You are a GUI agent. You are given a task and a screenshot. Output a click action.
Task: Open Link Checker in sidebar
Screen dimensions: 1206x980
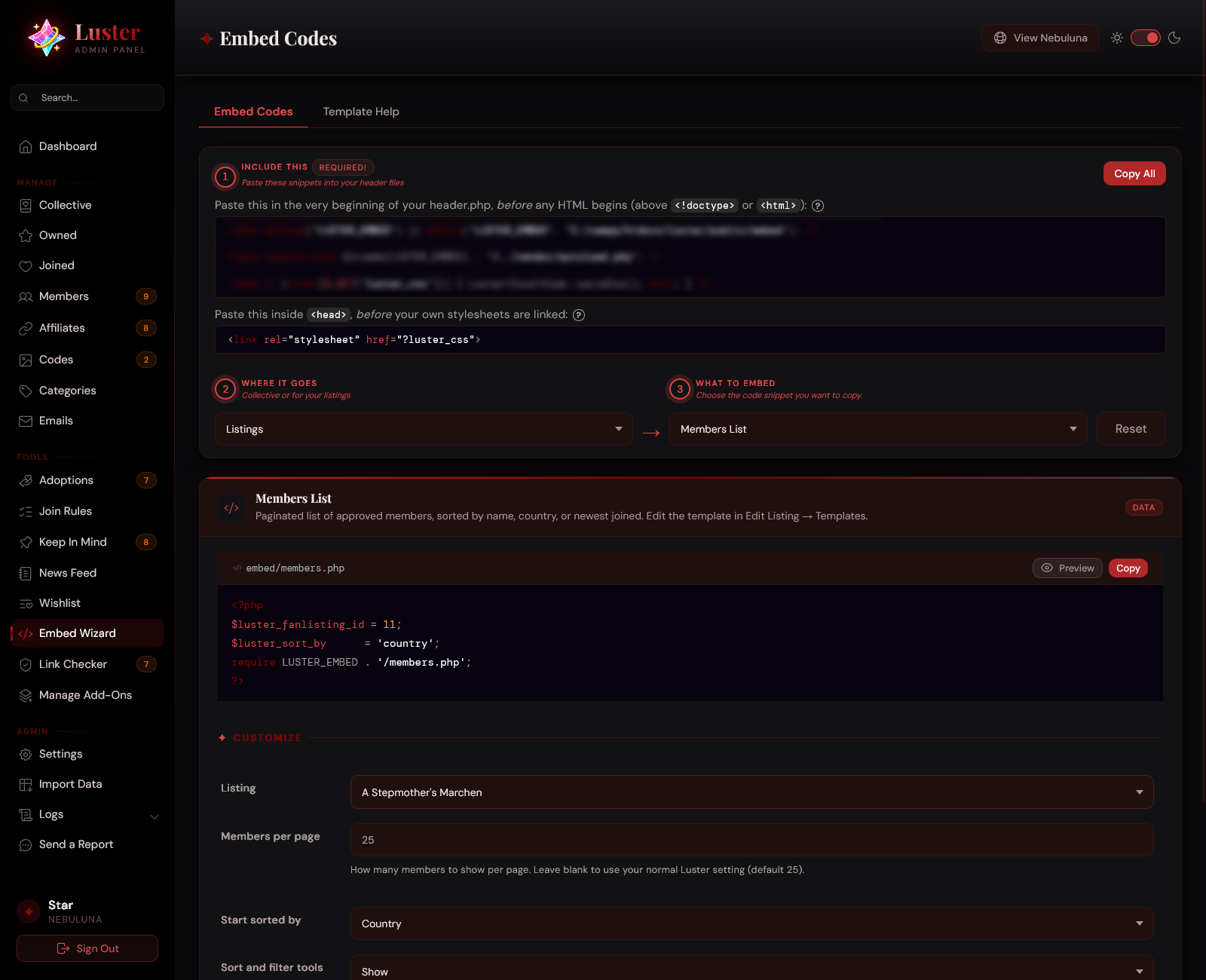click(x=87, y=664)
